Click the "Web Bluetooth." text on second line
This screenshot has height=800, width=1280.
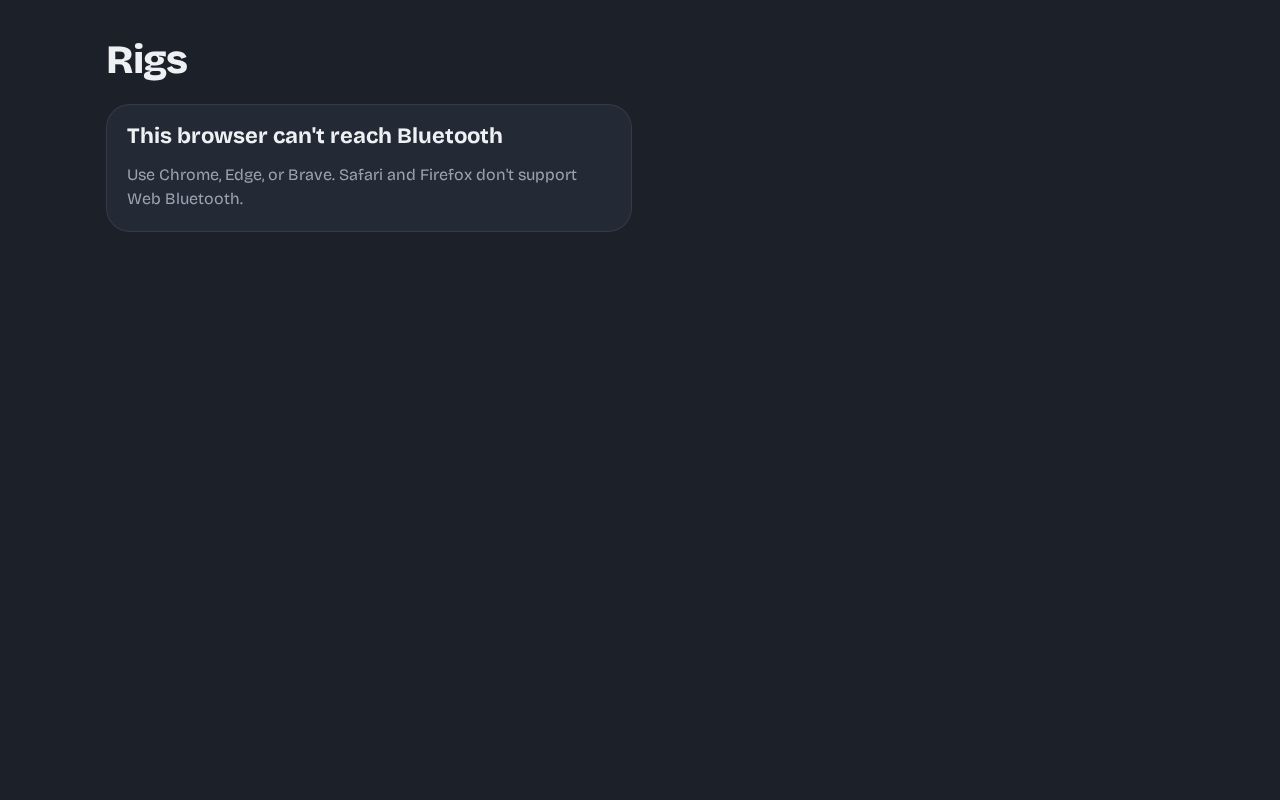click(185, 199)
